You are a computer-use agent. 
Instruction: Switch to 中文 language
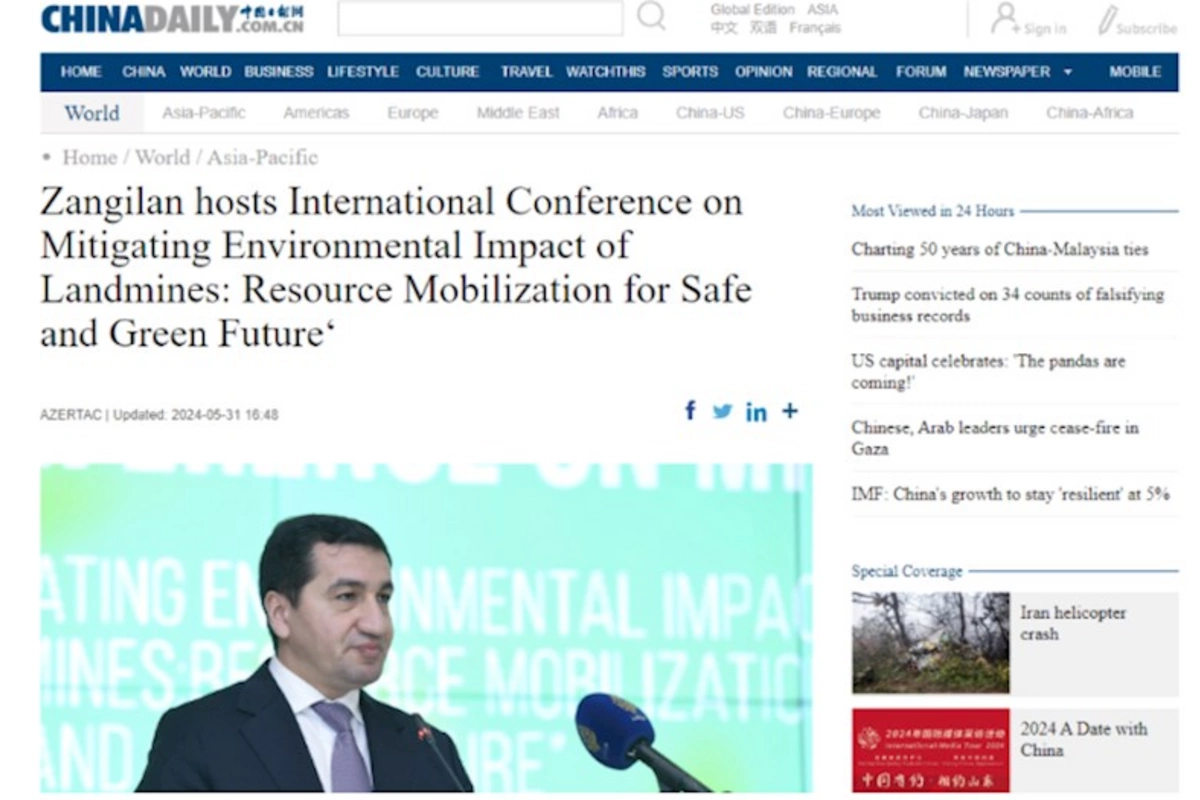[x=724, y=28]
